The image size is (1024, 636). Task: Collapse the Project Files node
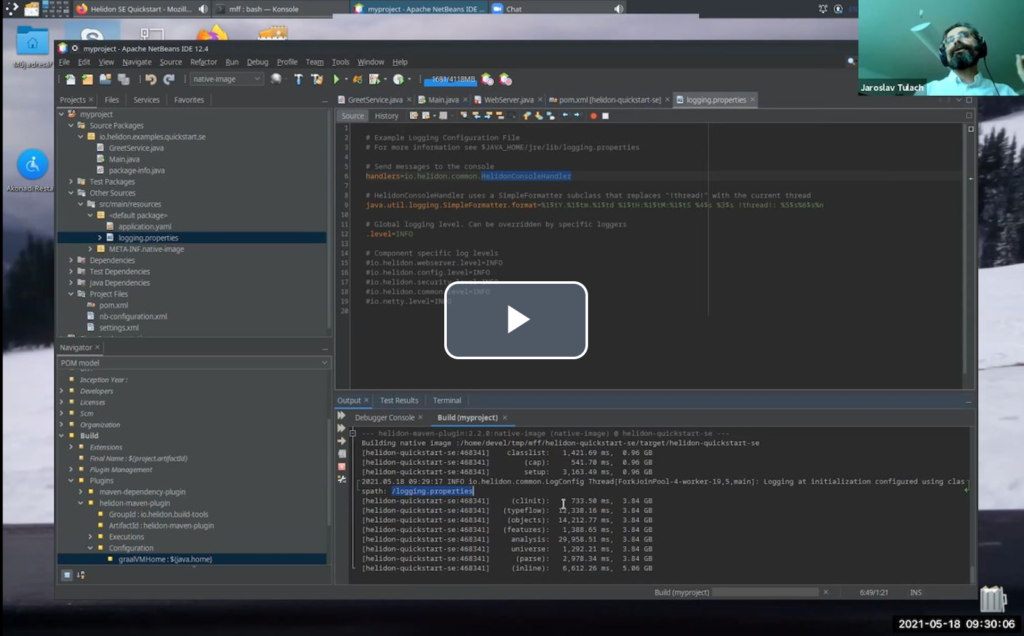coord(71,294)
